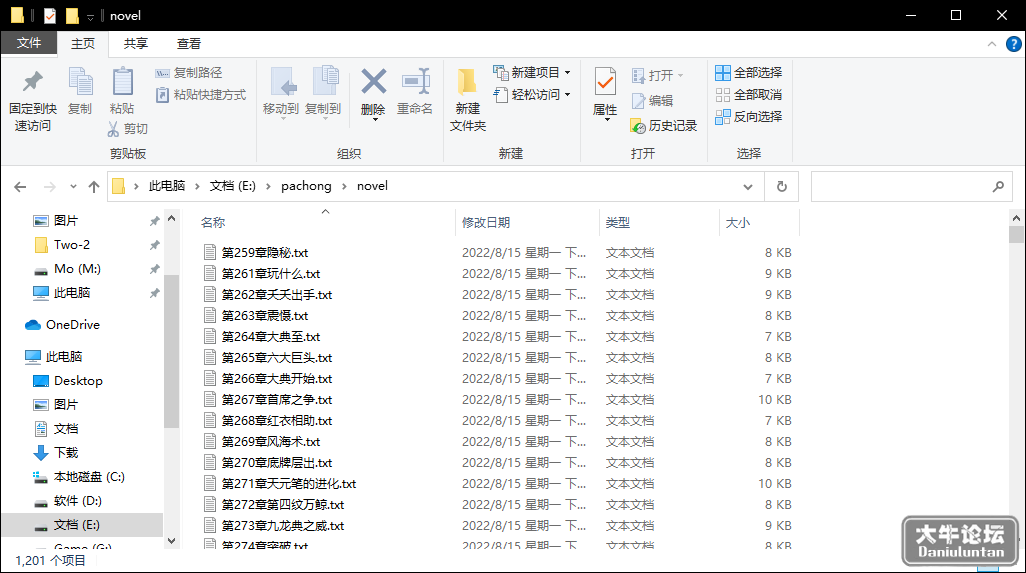The image size is (1026, 573).
Task: Click the 全部选择 select all icon
Action: point(722,73)
